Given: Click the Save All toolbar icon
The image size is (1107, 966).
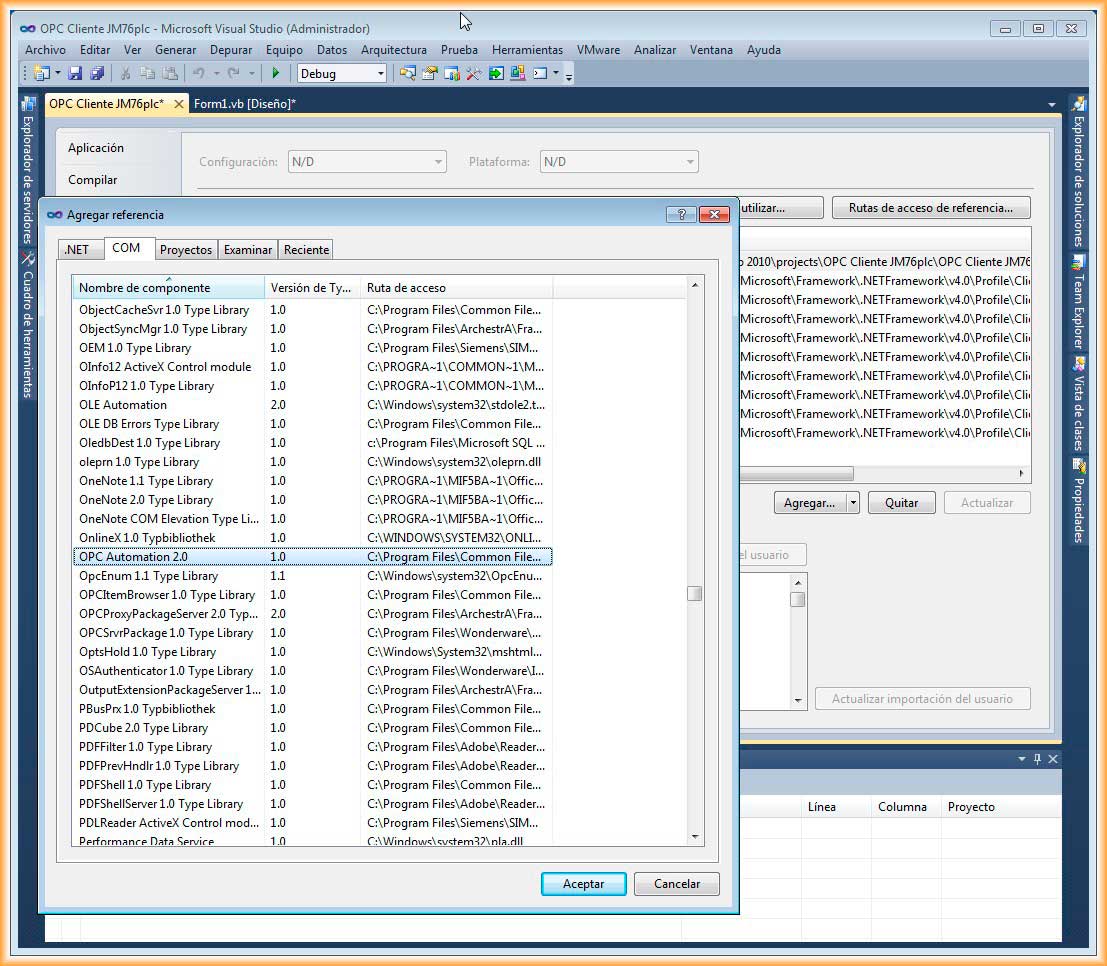Looking at the screenshot, I should pyautogui.click(x=97, y=73).
